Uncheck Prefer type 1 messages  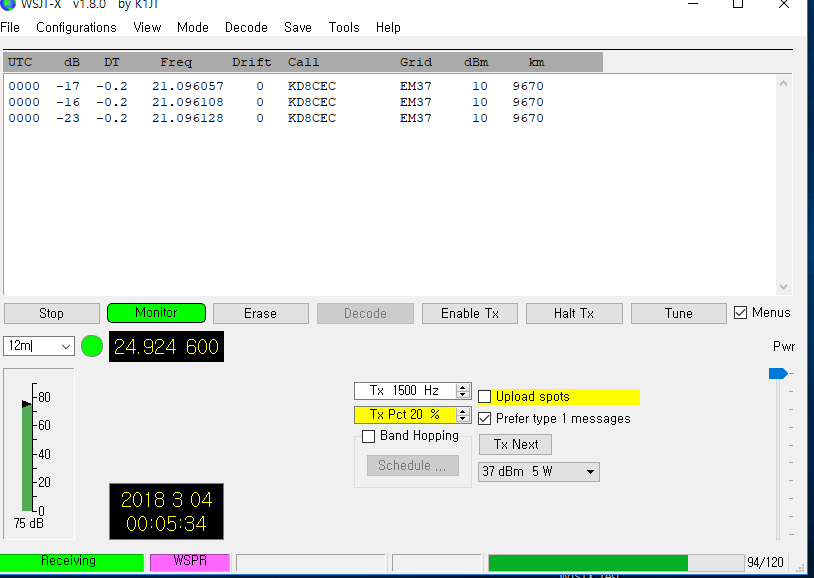484,418
